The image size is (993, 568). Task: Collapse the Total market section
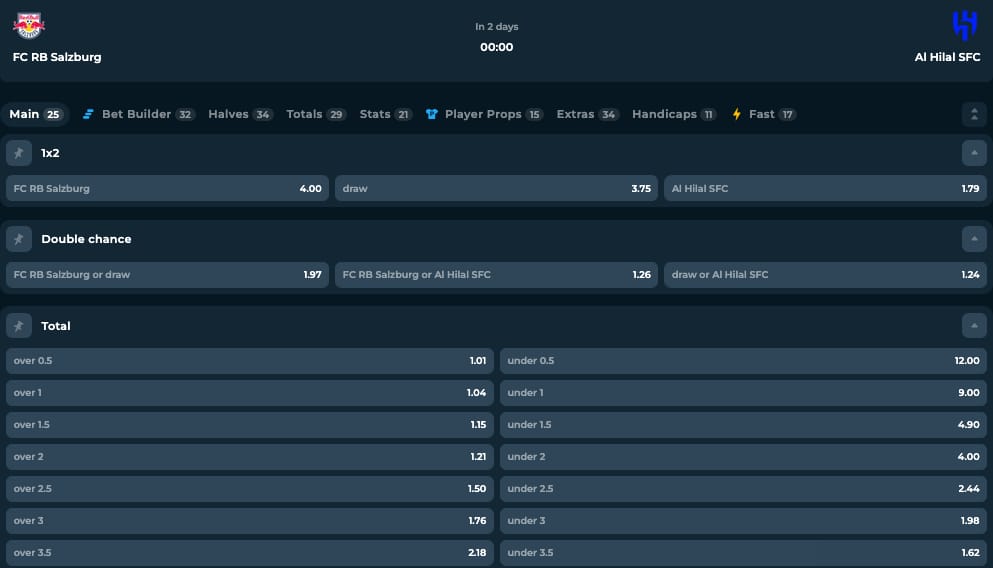pyautogui.click(x=974, y=326)
